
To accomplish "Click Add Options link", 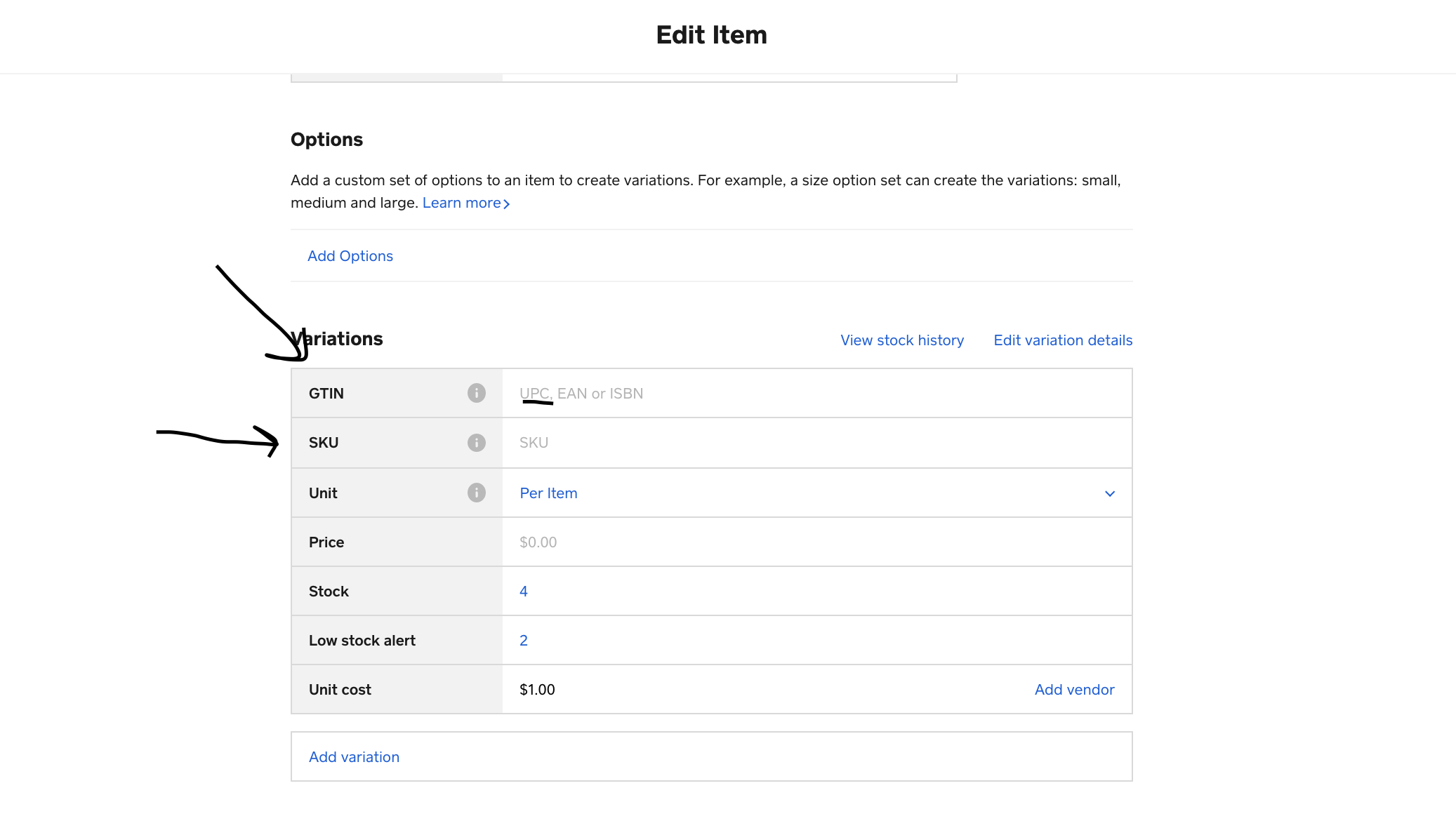I will [350, 256].
